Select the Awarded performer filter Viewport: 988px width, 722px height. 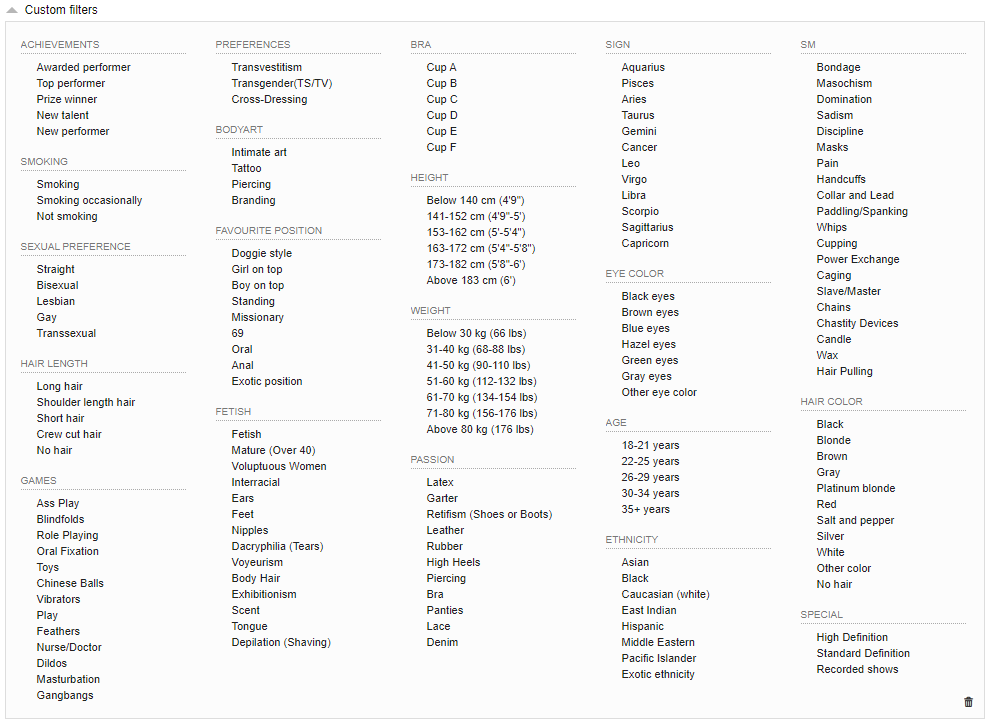(x=83, y=68)
